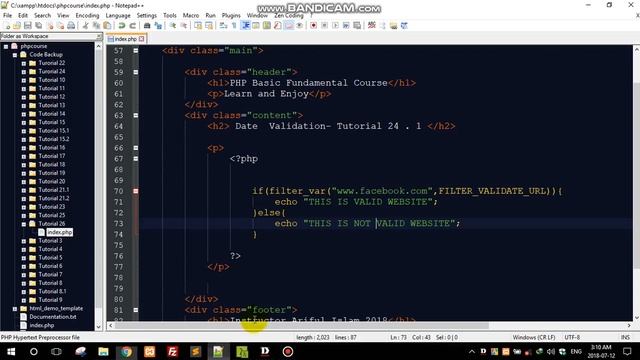This screenshot has width=640, height=360.
Task: Open the Encoding menu
Action: 87,16
